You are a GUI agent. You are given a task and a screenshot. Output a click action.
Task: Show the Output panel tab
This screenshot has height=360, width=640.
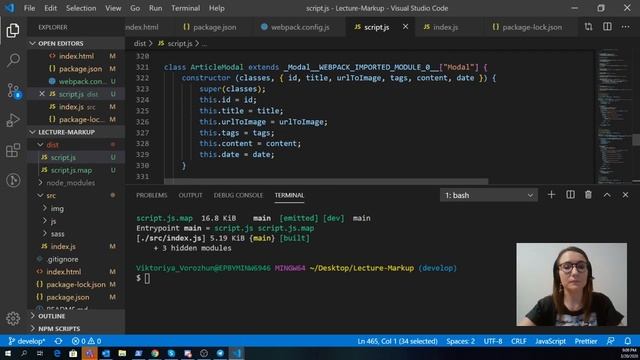pos(190,195)
